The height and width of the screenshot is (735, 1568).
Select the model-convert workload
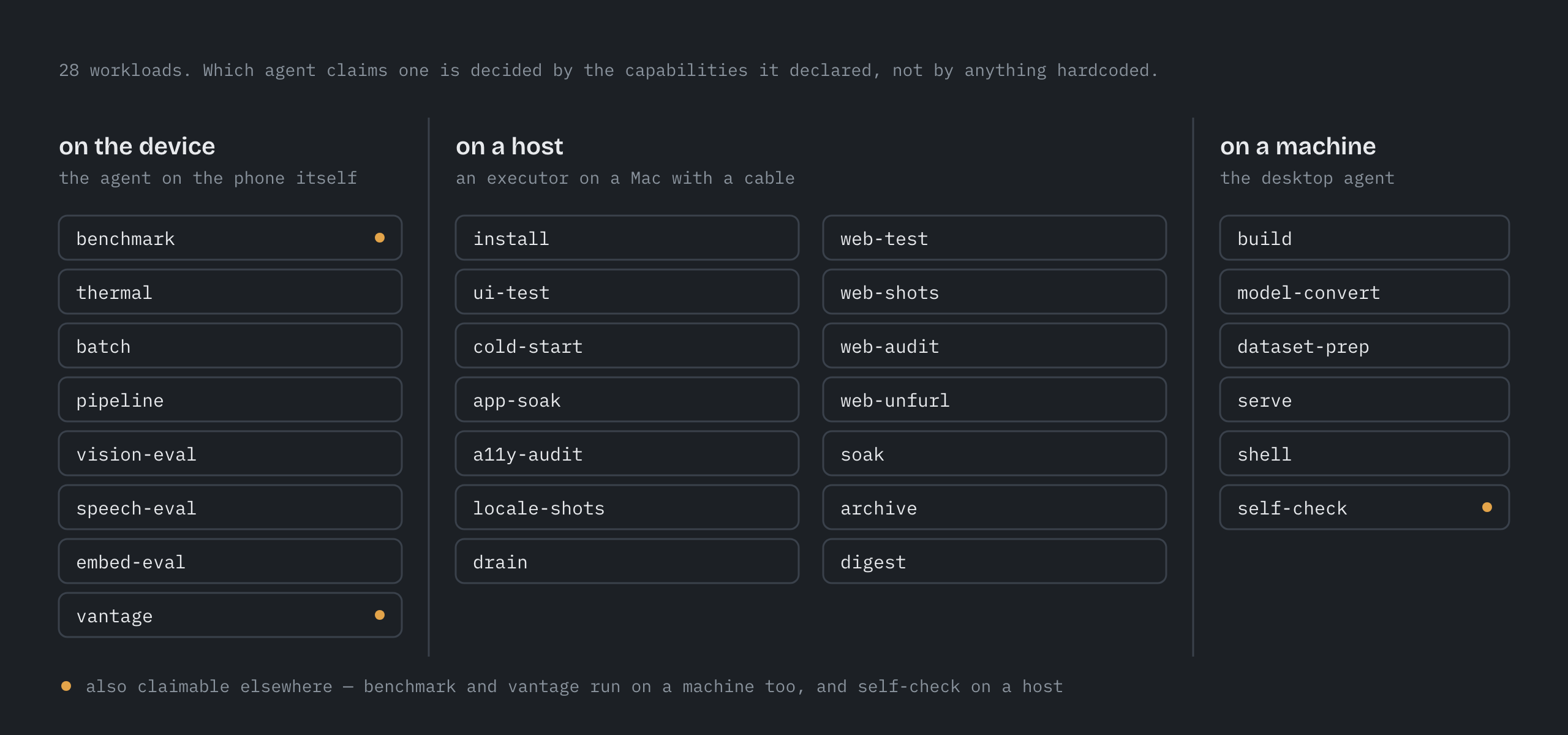1365,292
